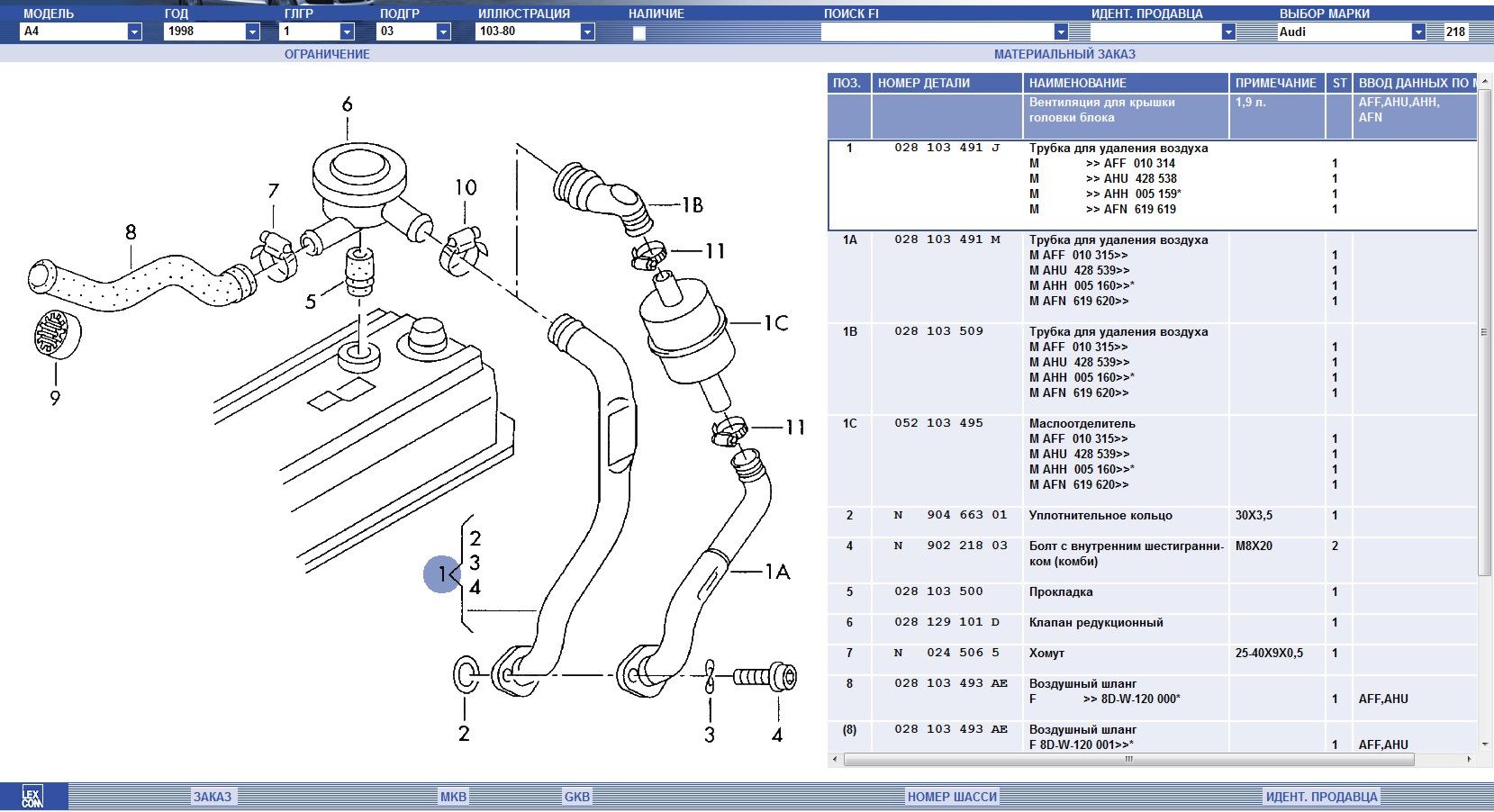Click callout 1A in the diagram
Viewport: 1494px width, 812px height.
pyautogui.click(x=777, y=572)
